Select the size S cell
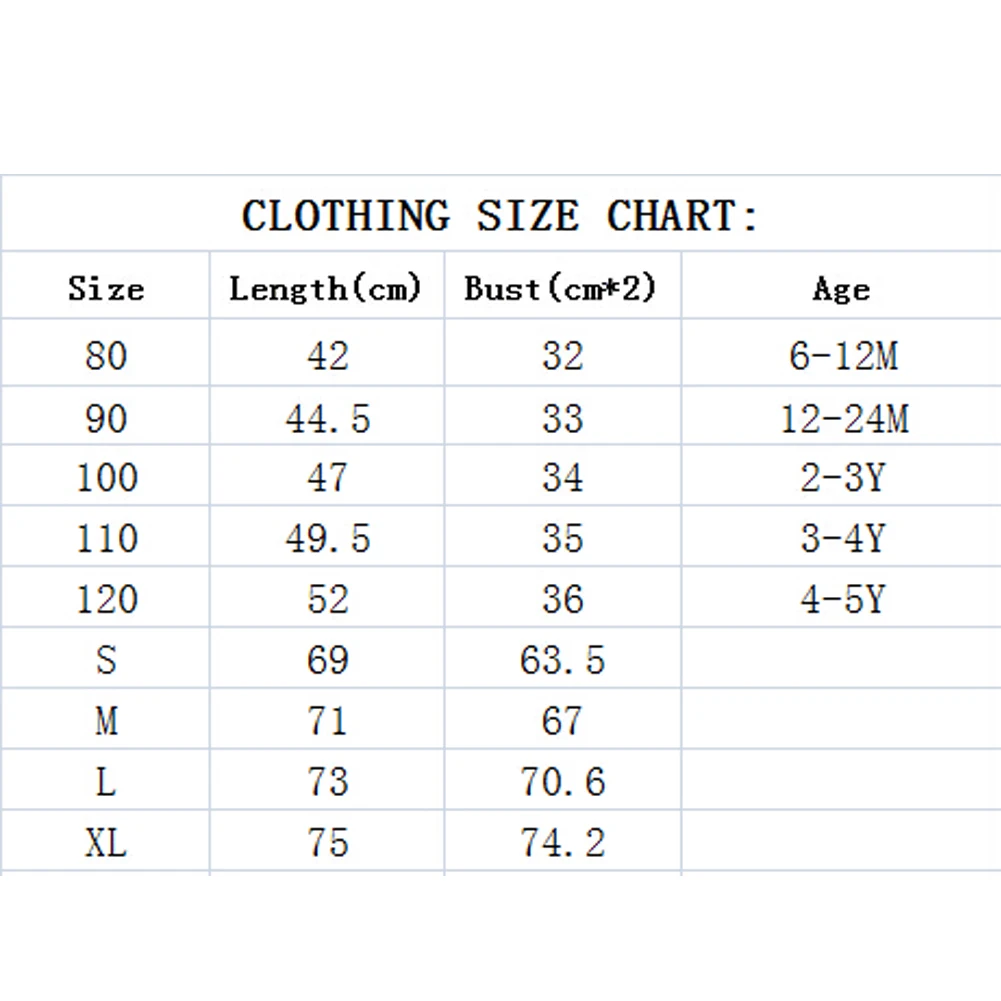 (x=106, y=659)
